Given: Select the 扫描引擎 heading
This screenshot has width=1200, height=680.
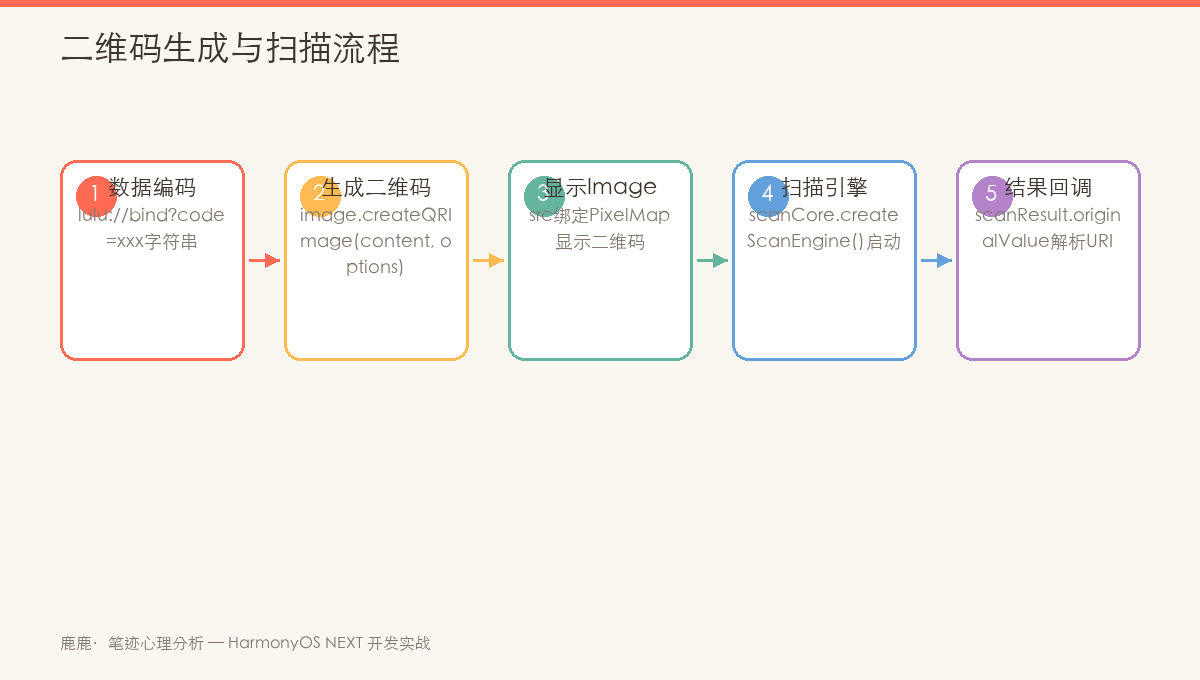Looking at the screenshot, I should [x=824, y=187].
